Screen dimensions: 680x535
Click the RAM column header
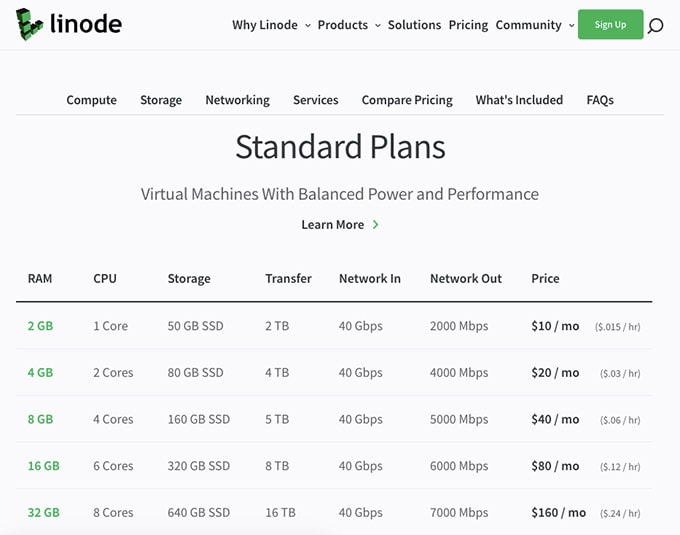40,279
